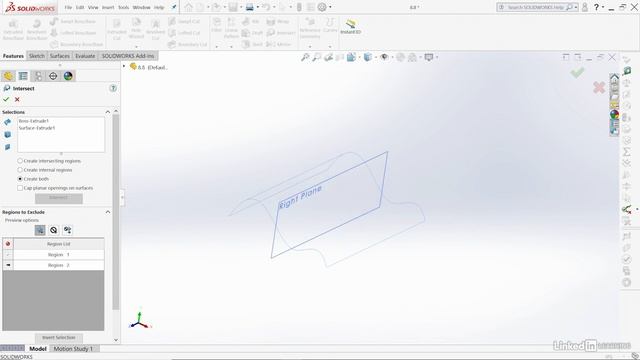Select Show included regions preview option
640x360 pixels.
40,230
